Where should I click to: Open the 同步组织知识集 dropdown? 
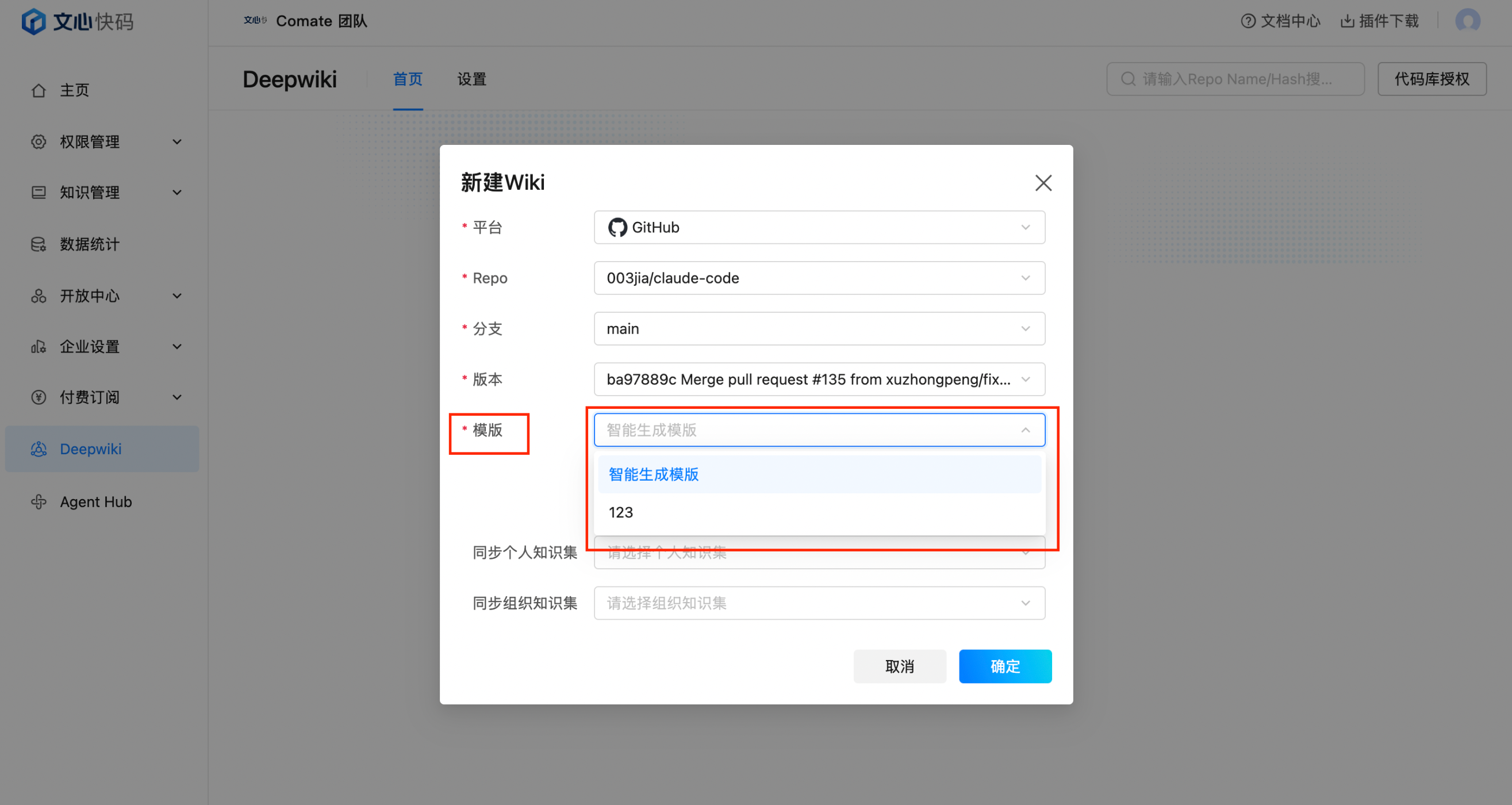coord(819,603)
